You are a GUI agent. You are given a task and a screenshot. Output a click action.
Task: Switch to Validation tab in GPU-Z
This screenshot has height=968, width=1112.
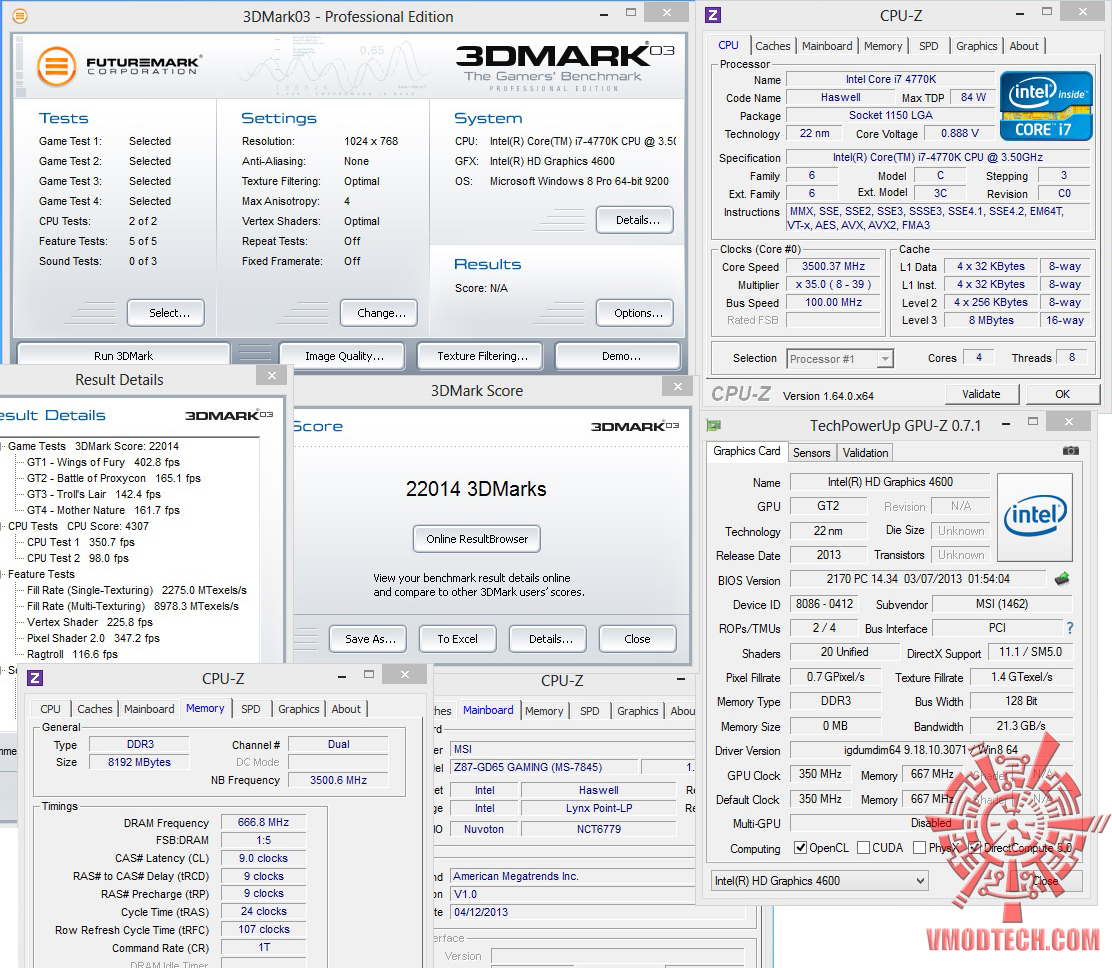coord(865,452)
